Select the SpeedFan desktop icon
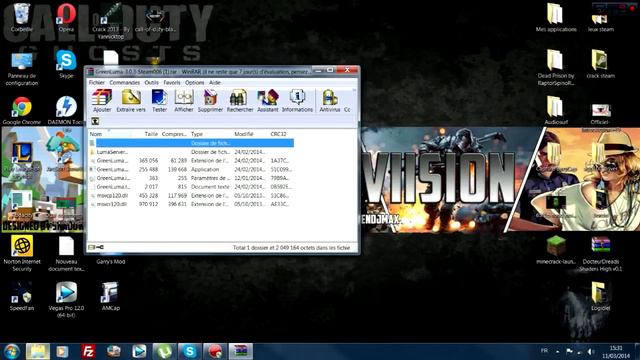This screenshot has height=360, width=640. click(22, 296)
